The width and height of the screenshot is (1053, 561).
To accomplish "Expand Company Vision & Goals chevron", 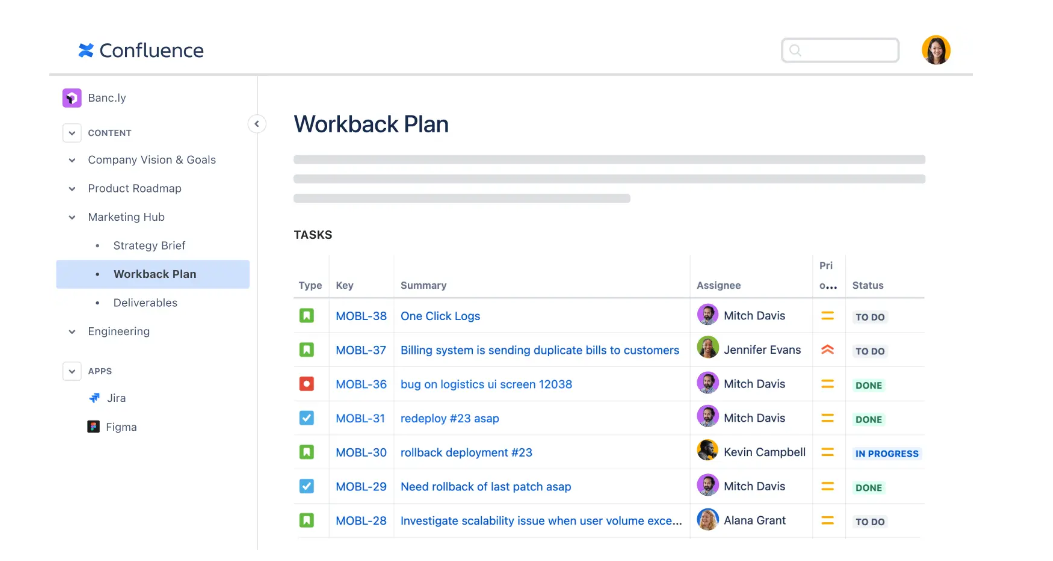I will 72,160.
